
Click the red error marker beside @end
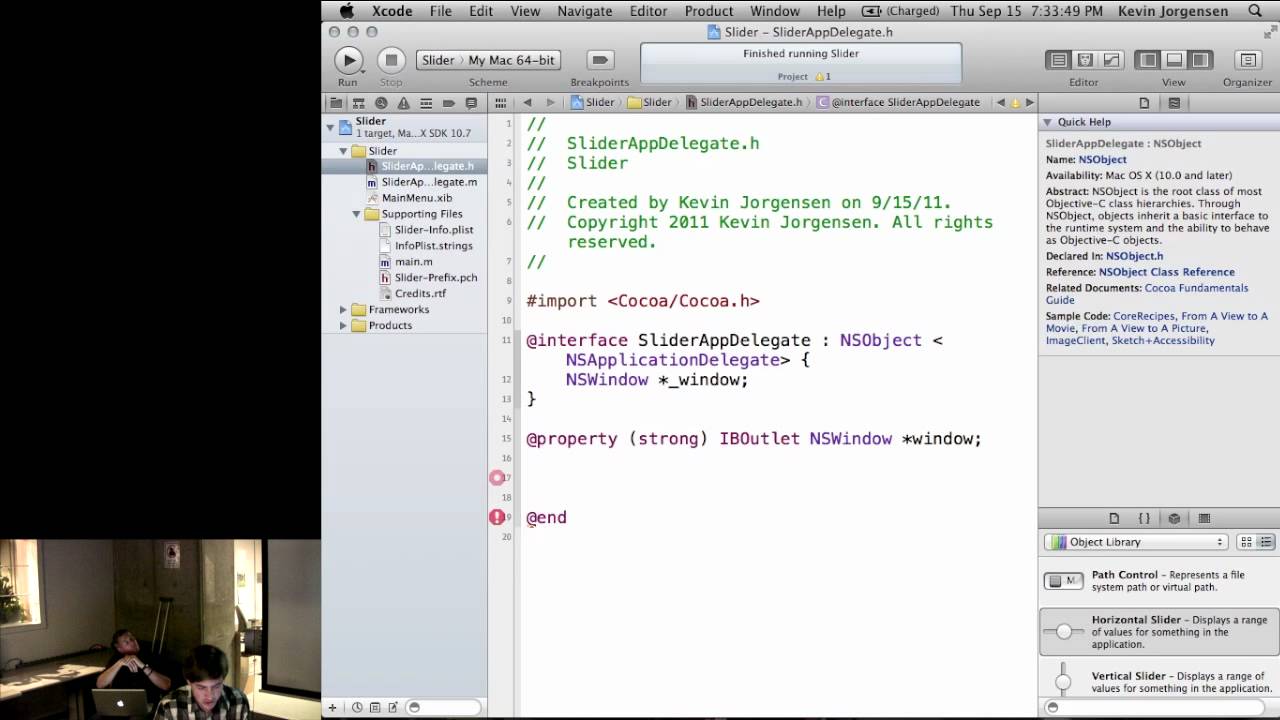click(x=497, y=517)
